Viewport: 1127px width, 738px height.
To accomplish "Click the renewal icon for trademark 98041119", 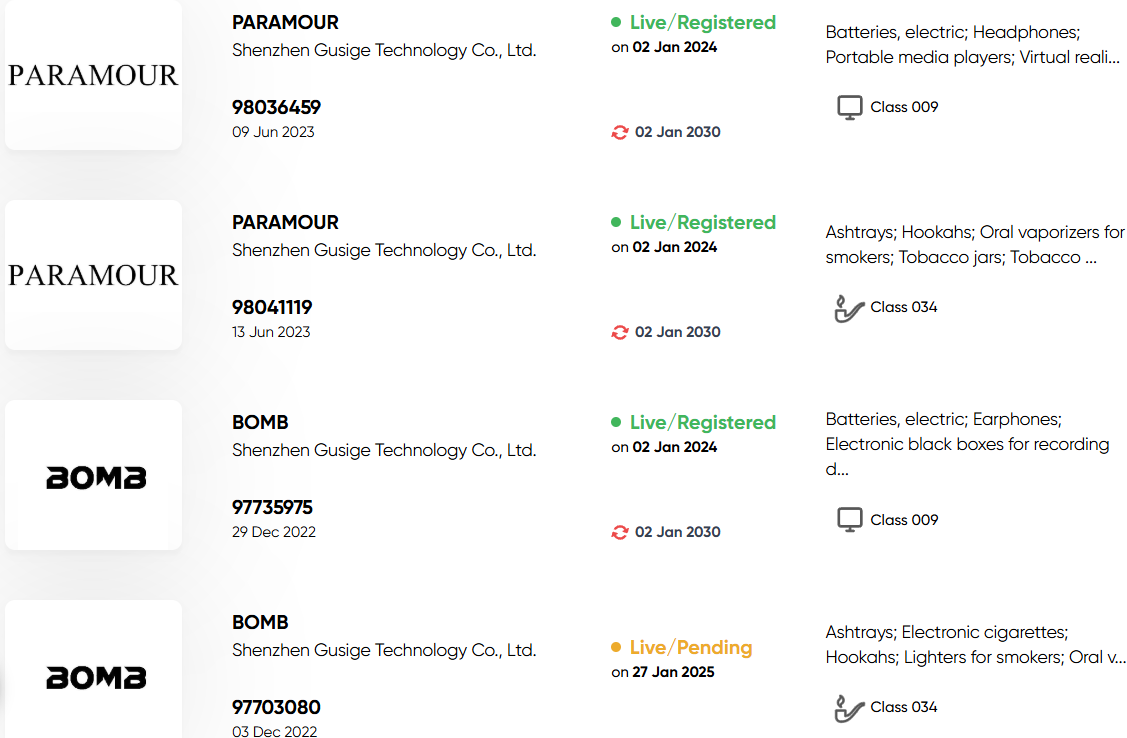I will [x=620, y=332].
